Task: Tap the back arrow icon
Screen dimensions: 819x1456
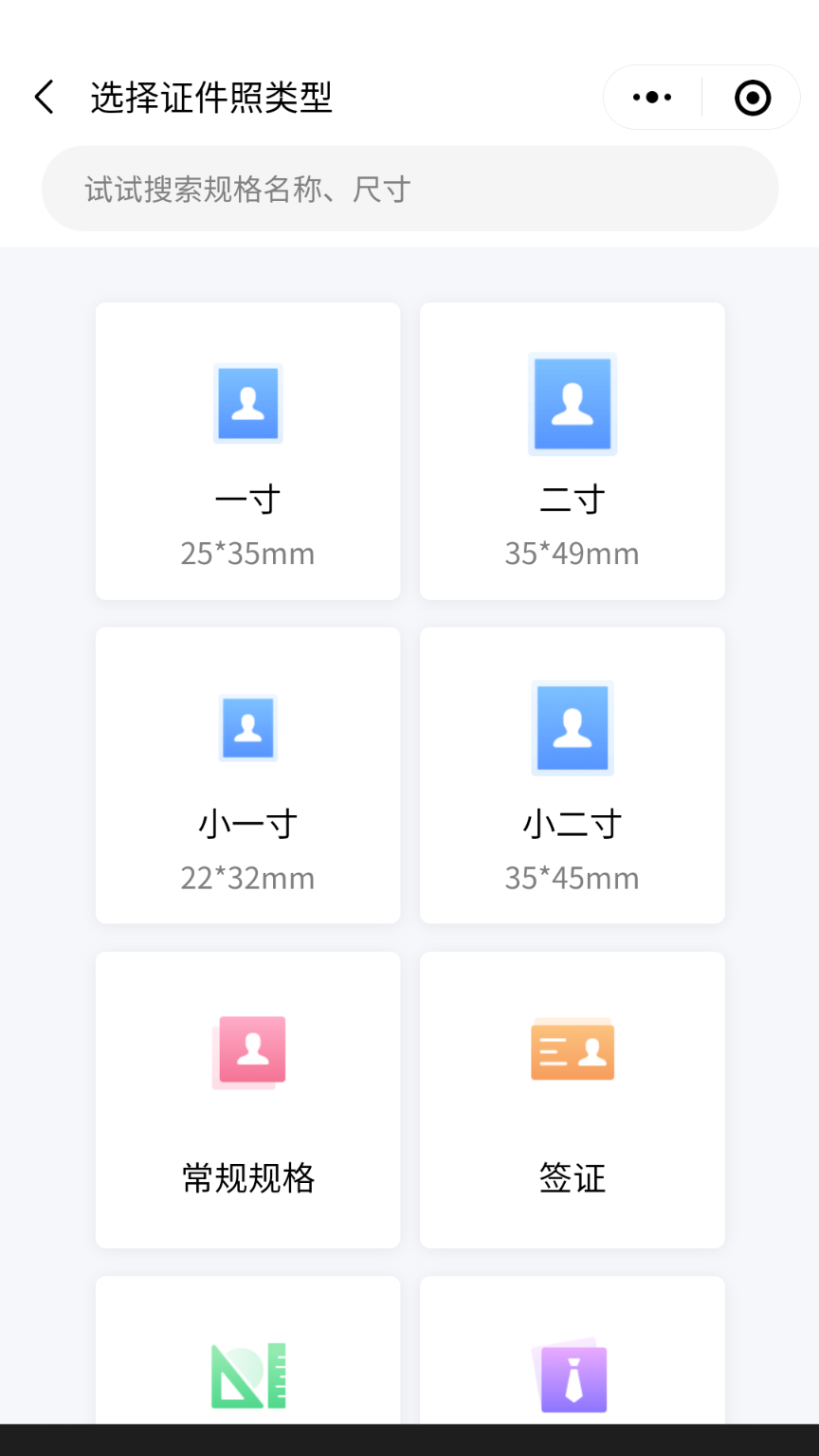Action: coord(45,97)
